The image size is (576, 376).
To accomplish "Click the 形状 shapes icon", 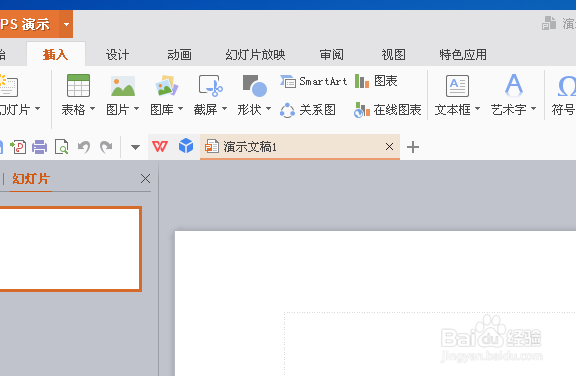I will (x=255, y=86).
